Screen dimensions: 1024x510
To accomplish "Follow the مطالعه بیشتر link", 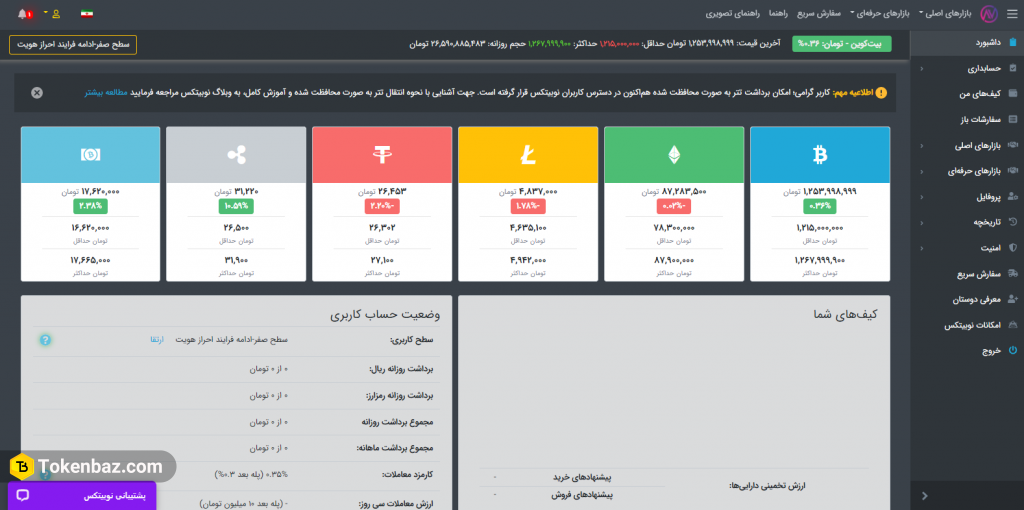I will pos(106,93).
